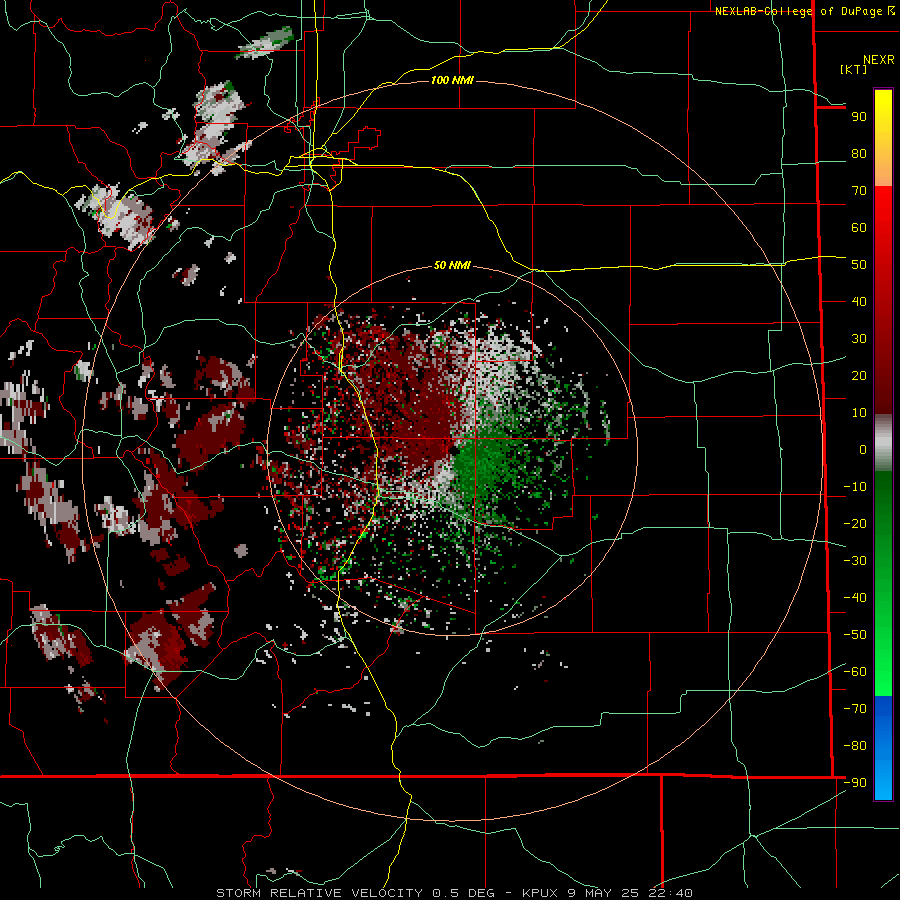Click the 90 value on velocity scale
This screenshot has width=900, height=900.
click(x=859, y=117)
